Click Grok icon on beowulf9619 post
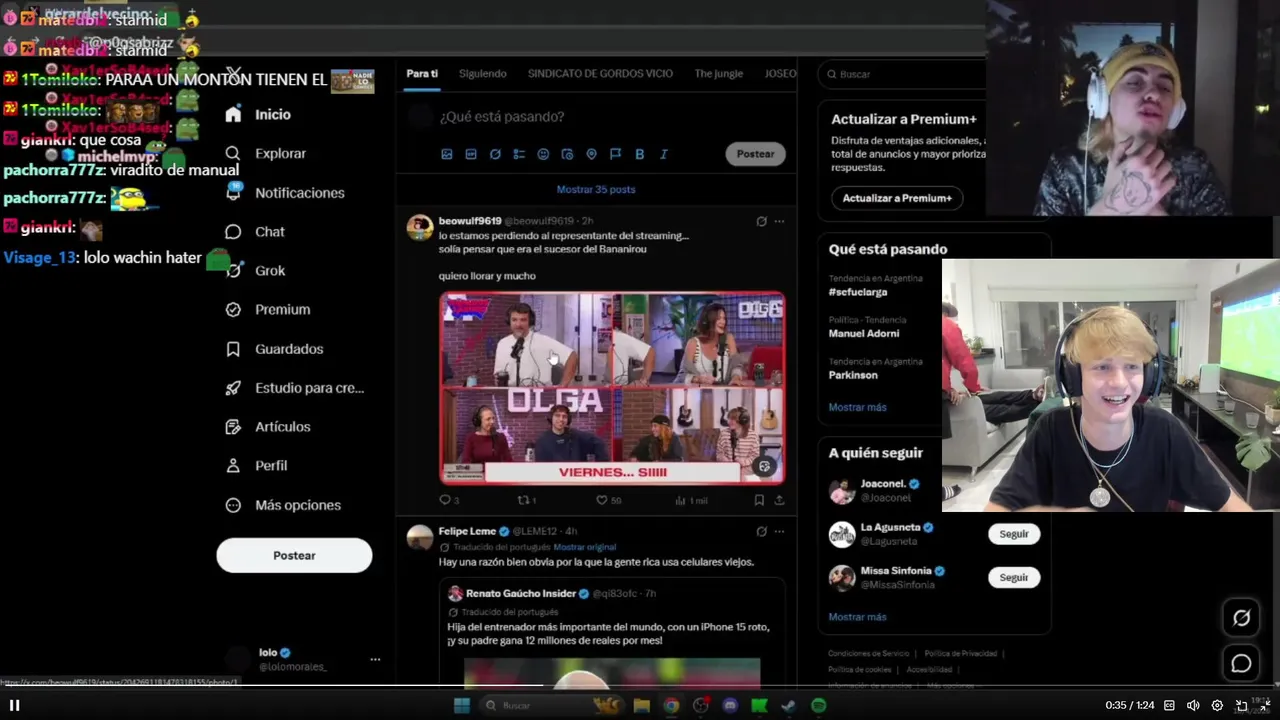 (x=761, y=221)
